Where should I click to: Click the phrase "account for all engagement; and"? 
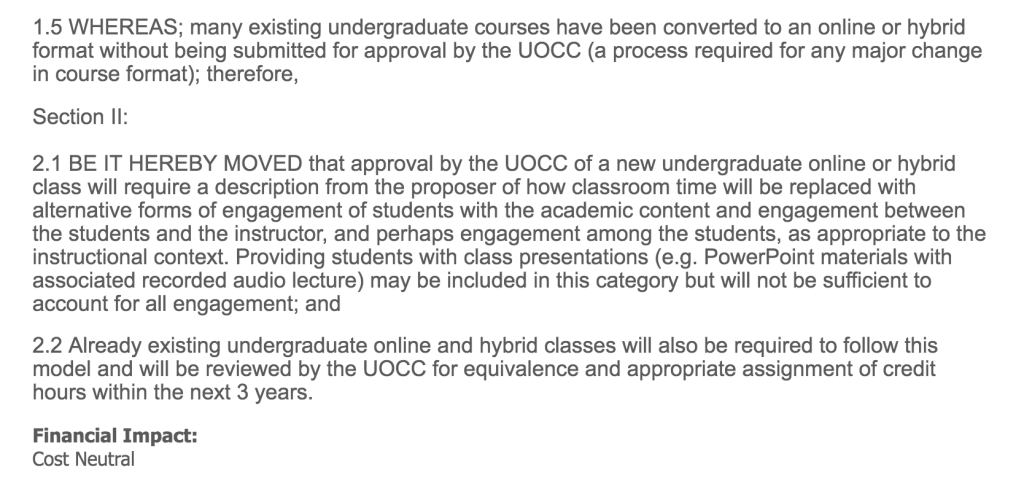point(186,304)
